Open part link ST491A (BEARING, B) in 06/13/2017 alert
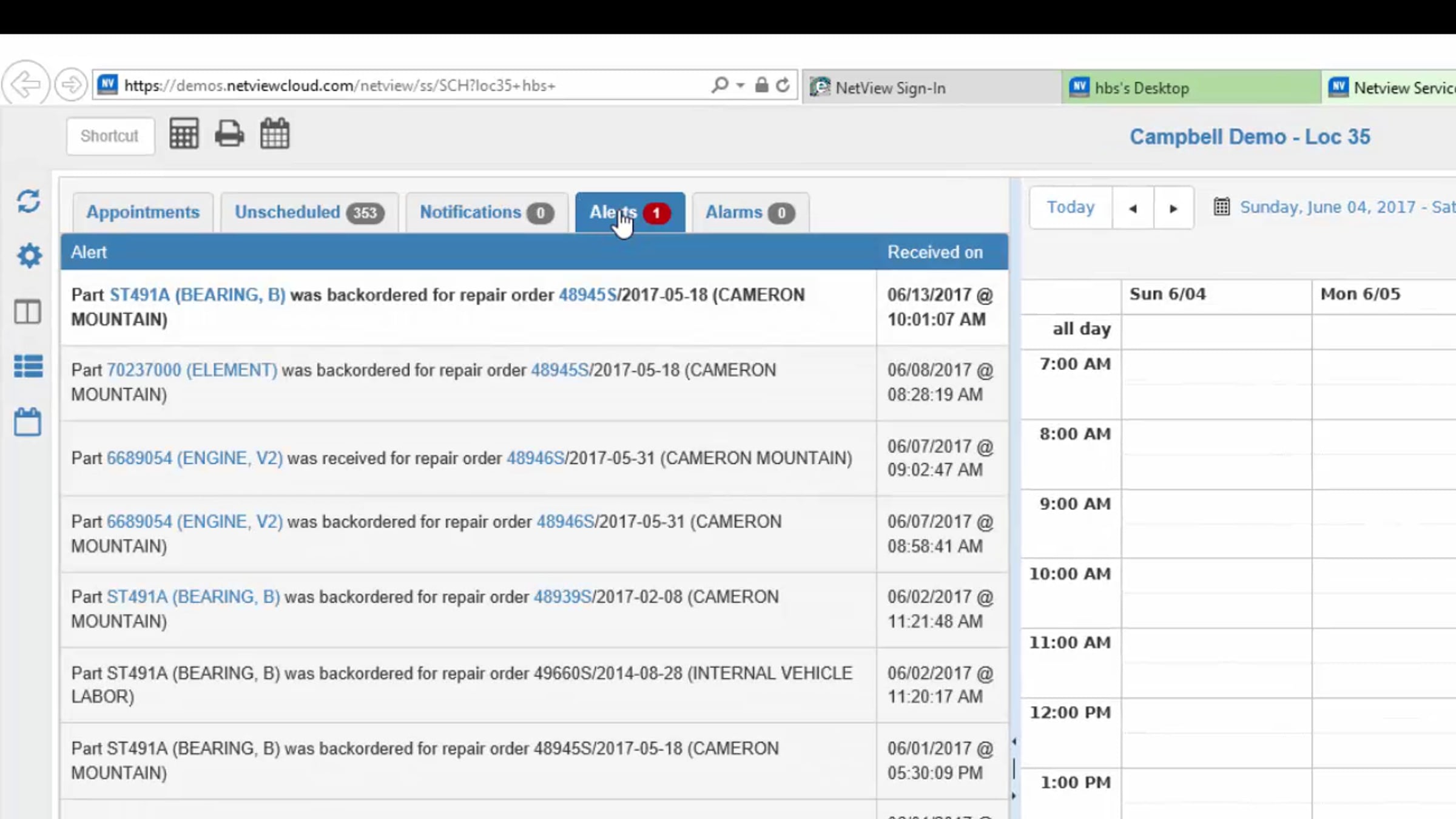This screenshot has height=819, width=1456. [197, 295]
